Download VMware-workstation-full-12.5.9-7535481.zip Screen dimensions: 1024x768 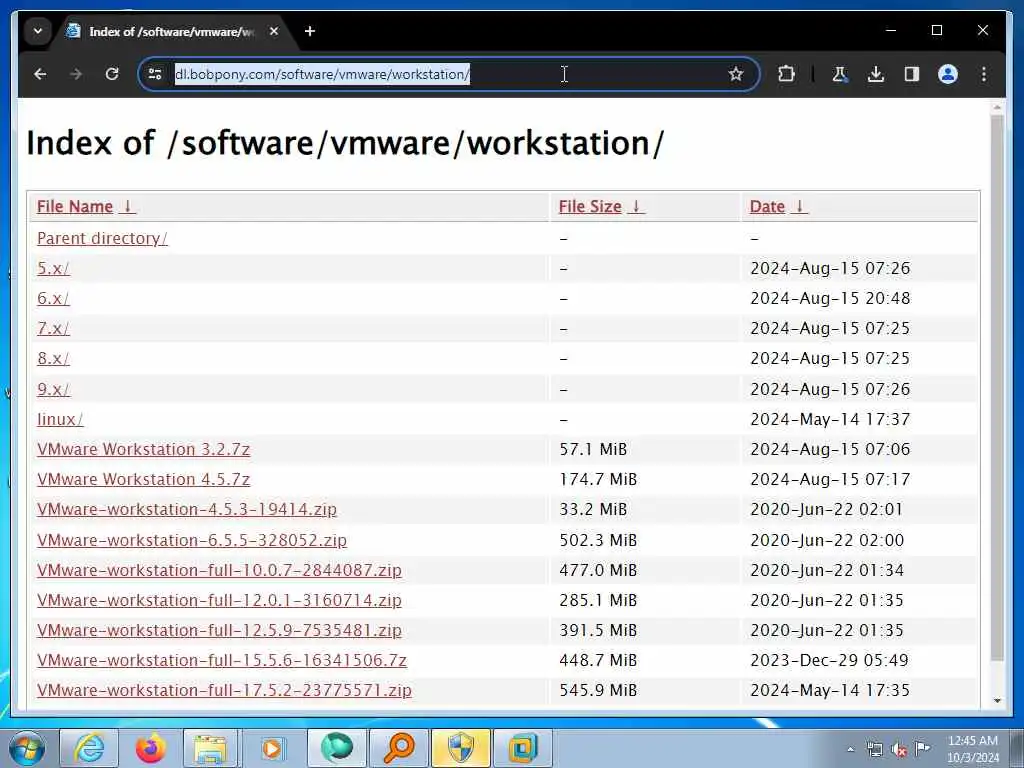click(219, 630)
